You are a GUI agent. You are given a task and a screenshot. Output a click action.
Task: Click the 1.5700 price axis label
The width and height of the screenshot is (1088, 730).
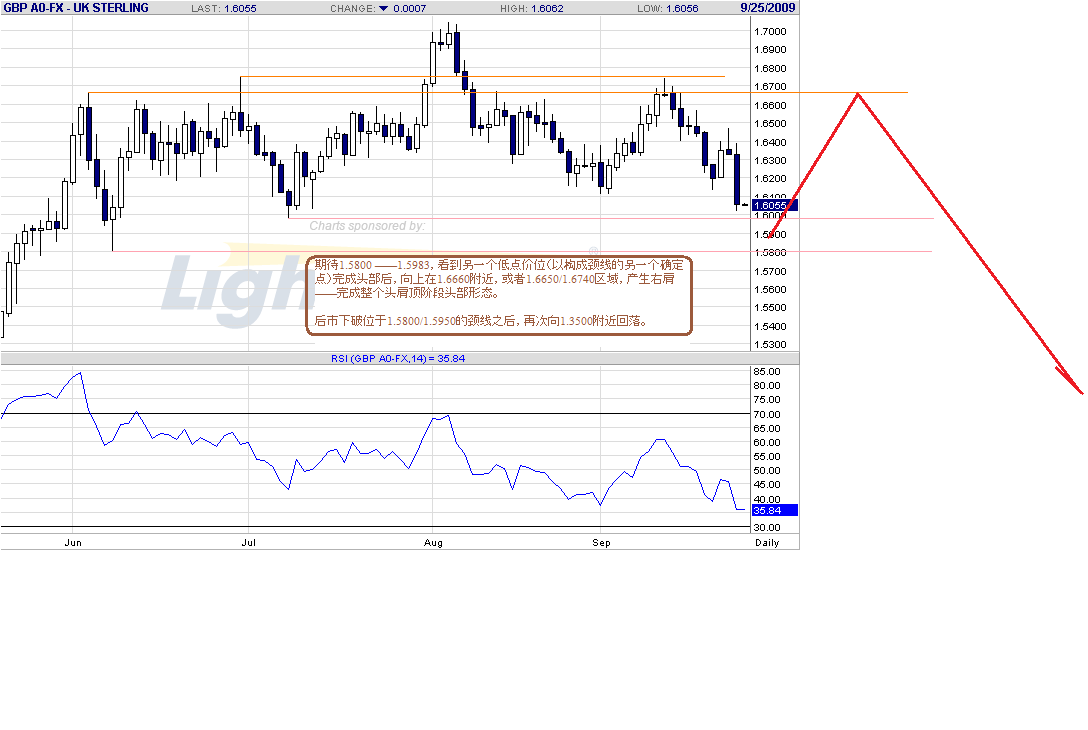click(x=770, y=271)
